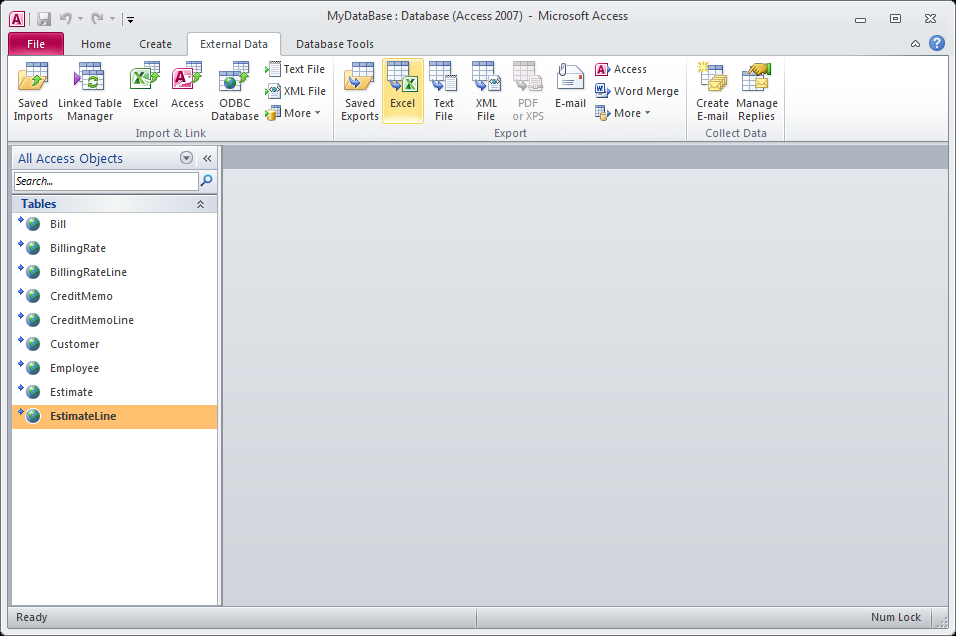Image resolution: width=956 pixels, height=636 pixels.
Task: Select the Employee table
Action: 115,368
